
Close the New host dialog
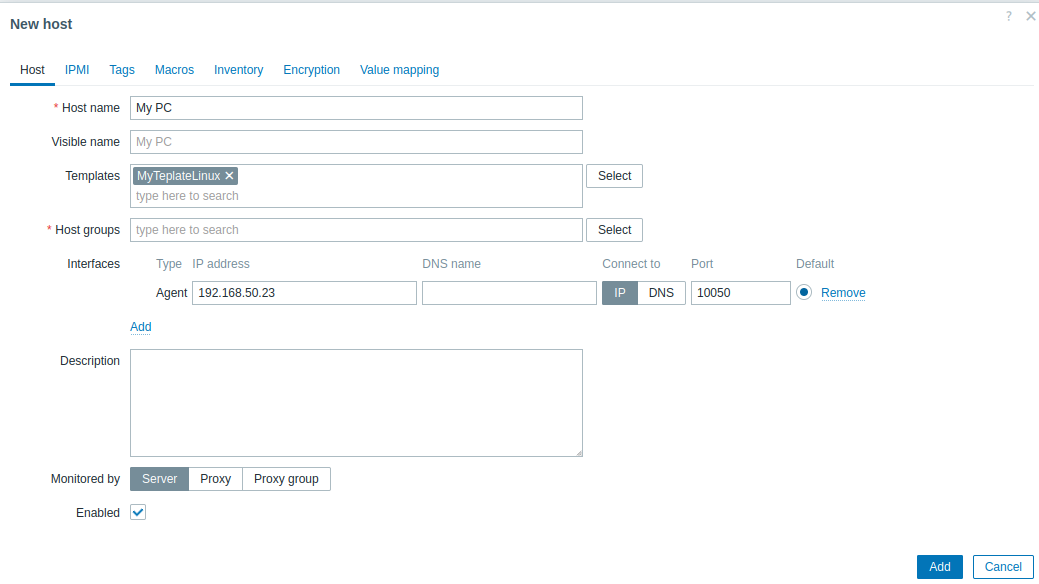pos(1030,16)
